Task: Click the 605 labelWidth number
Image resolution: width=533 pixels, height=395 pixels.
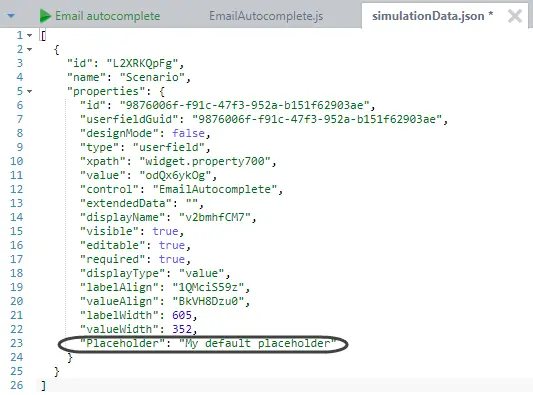Action: 182,315
